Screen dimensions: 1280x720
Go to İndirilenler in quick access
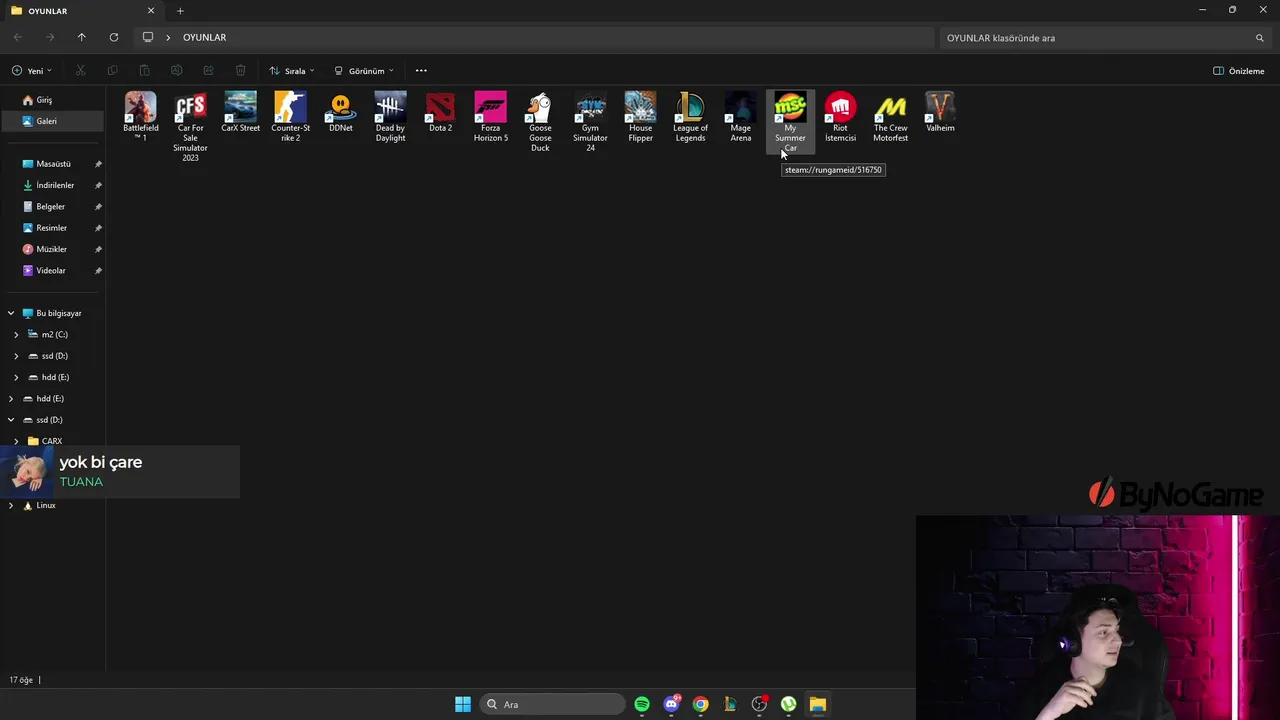click(x=54, y=185)
